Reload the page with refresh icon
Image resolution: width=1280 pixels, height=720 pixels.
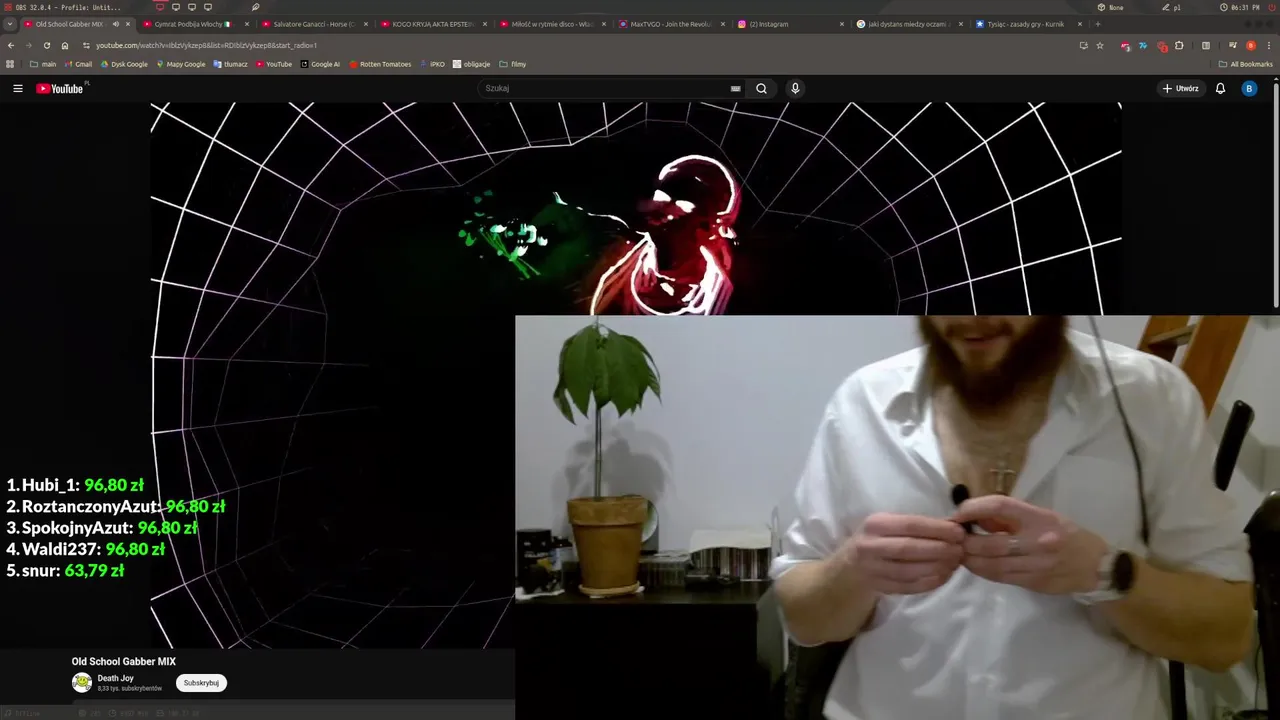coord(47,45)
